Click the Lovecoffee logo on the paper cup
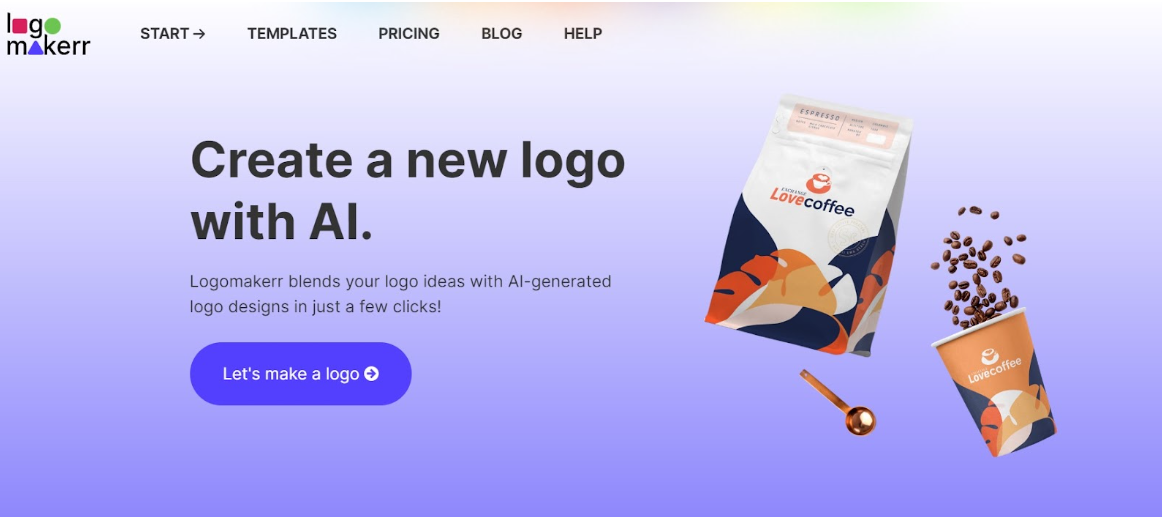 pyautogui.click(x=993, y=366)
